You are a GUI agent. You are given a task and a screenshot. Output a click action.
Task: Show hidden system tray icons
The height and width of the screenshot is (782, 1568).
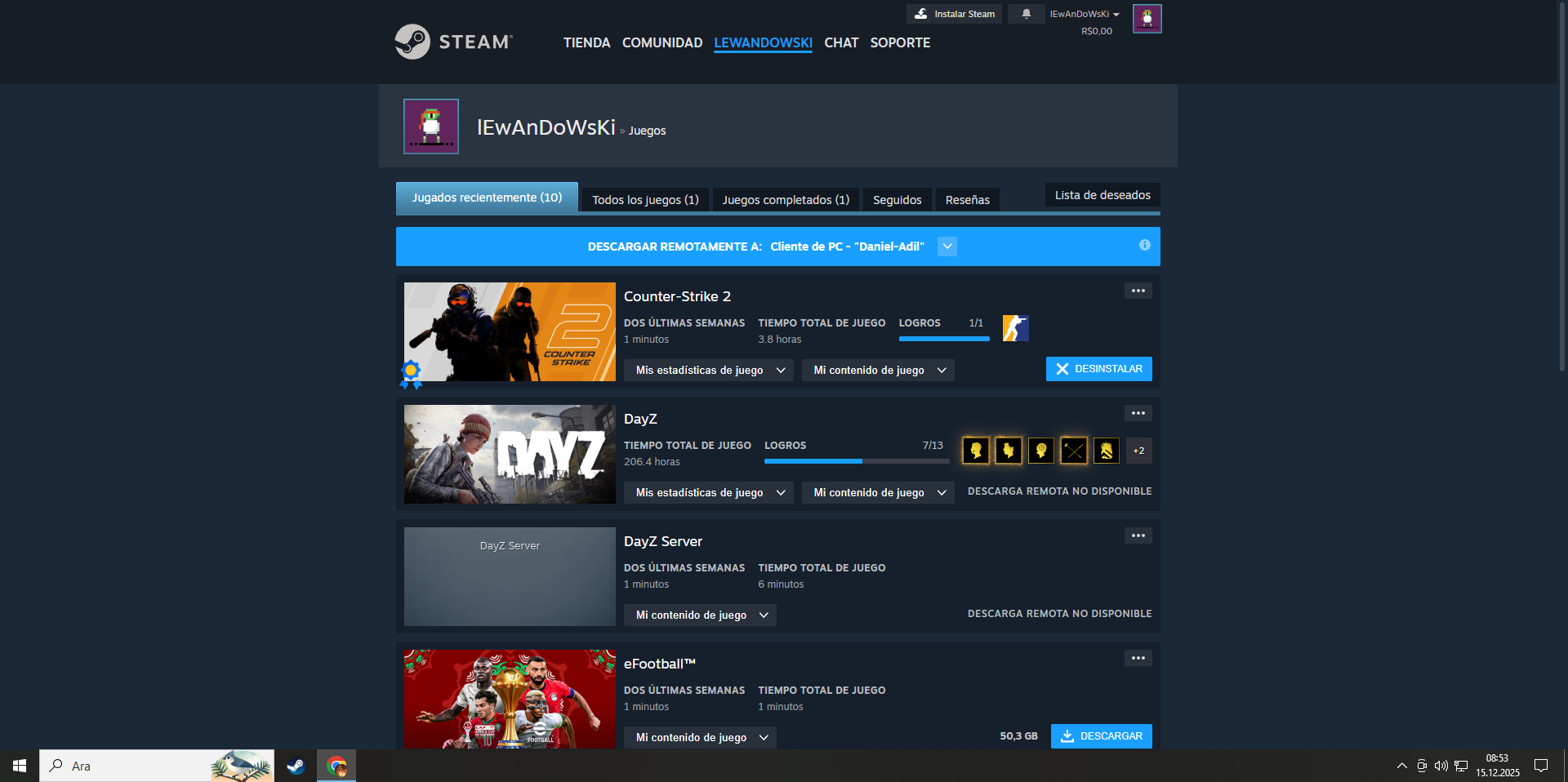pos(1402,766)
